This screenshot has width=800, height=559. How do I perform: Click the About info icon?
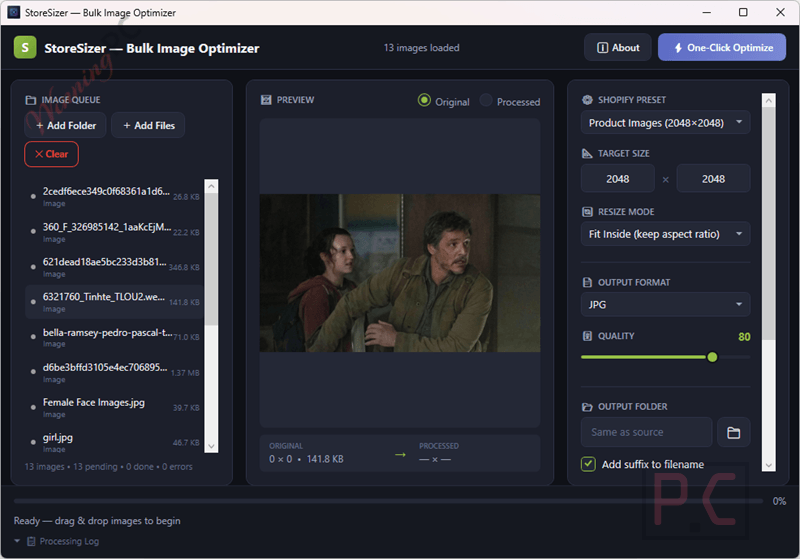[x=603, y=47]
